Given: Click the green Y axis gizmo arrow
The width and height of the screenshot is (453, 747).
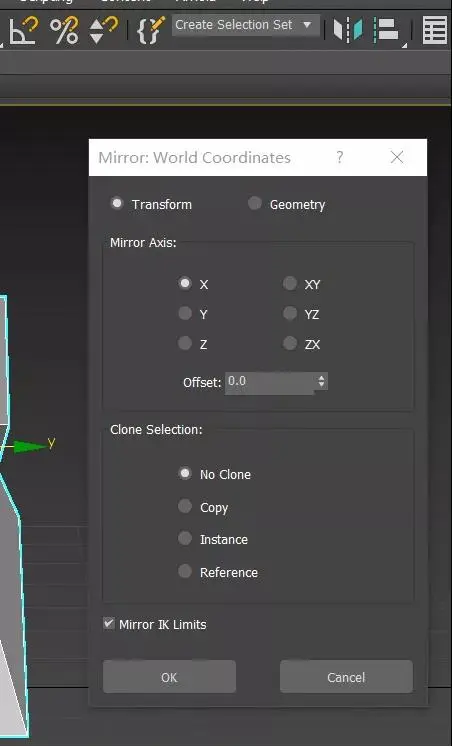Looking at the screenshot, I should [x=30, y=447].
